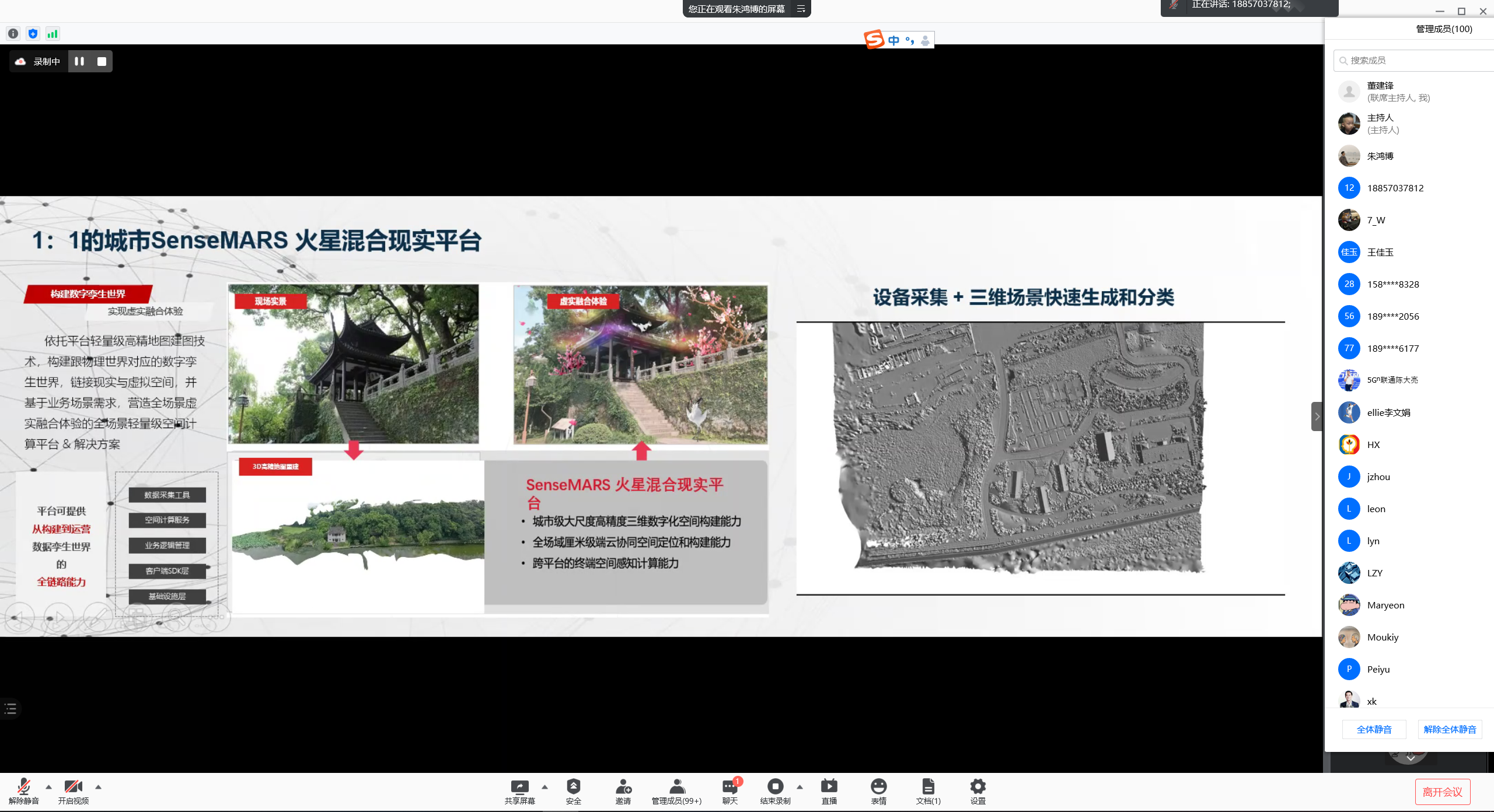1494x812 pixels.
Task: Select member 189****6177
Action: tap(1409, 348)
